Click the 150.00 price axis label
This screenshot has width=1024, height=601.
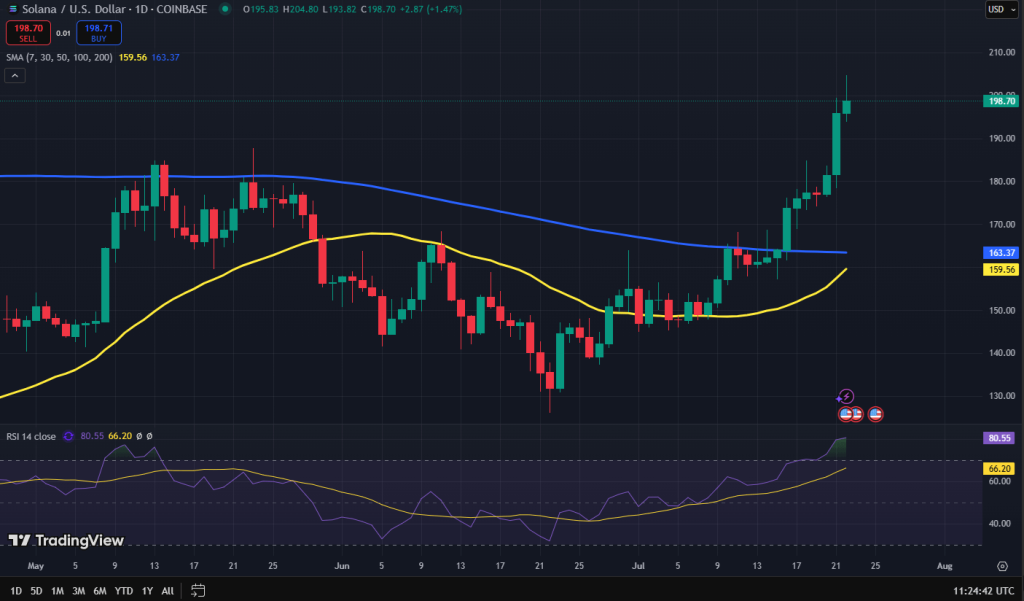click(1002, 310)
